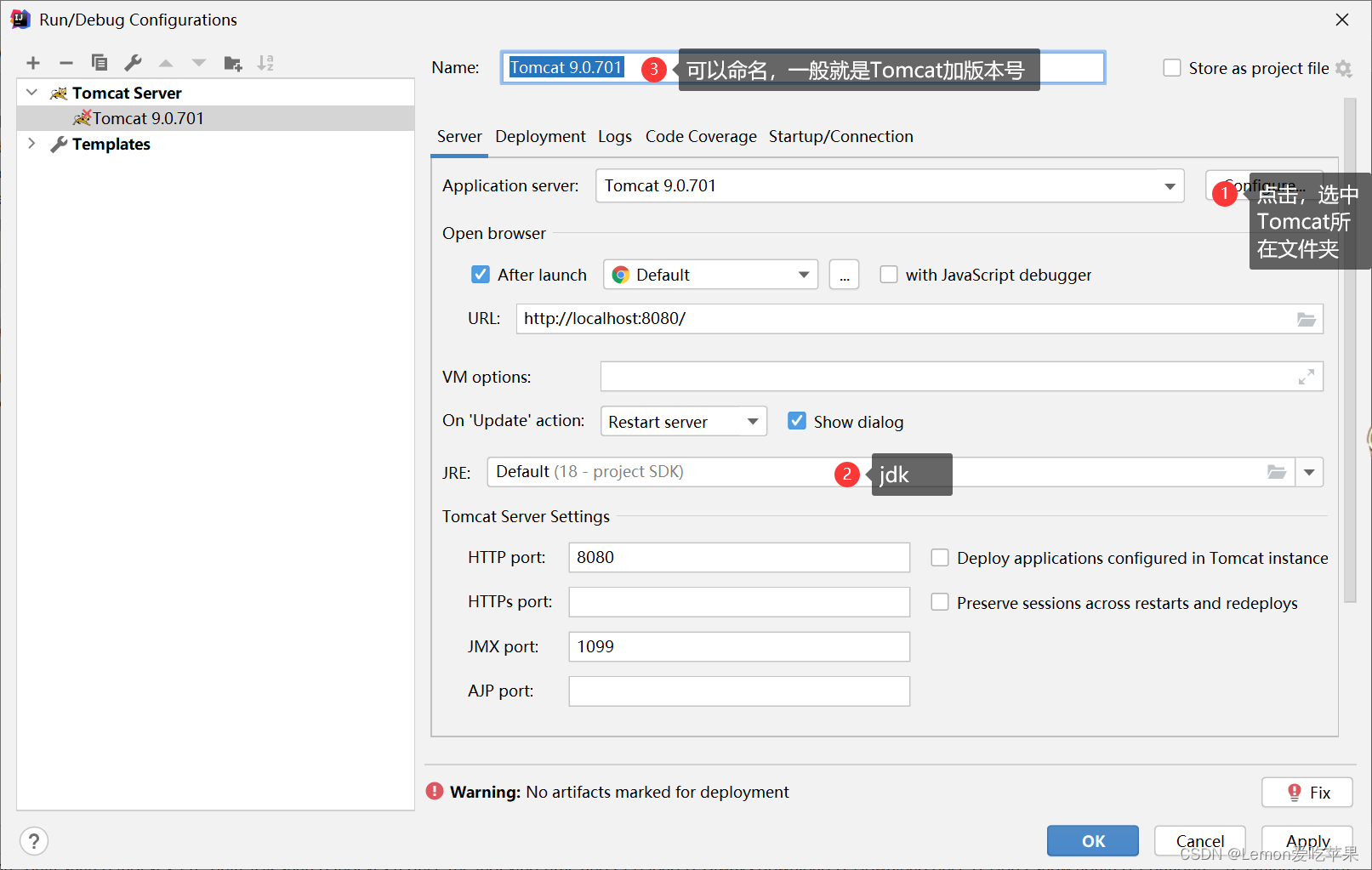The width and height of the screenshot is (1372, 870).
Task: Move configuration up arrow
Action: pyautogui.click(x=166, y=63)
